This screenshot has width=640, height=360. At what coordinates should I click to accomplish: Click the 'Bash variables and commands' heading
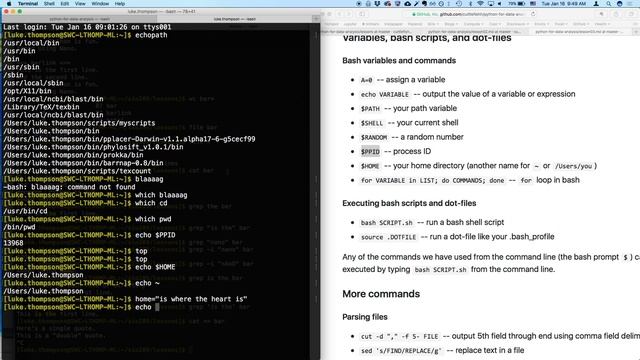pyautogui.click(x=399, y=60)
